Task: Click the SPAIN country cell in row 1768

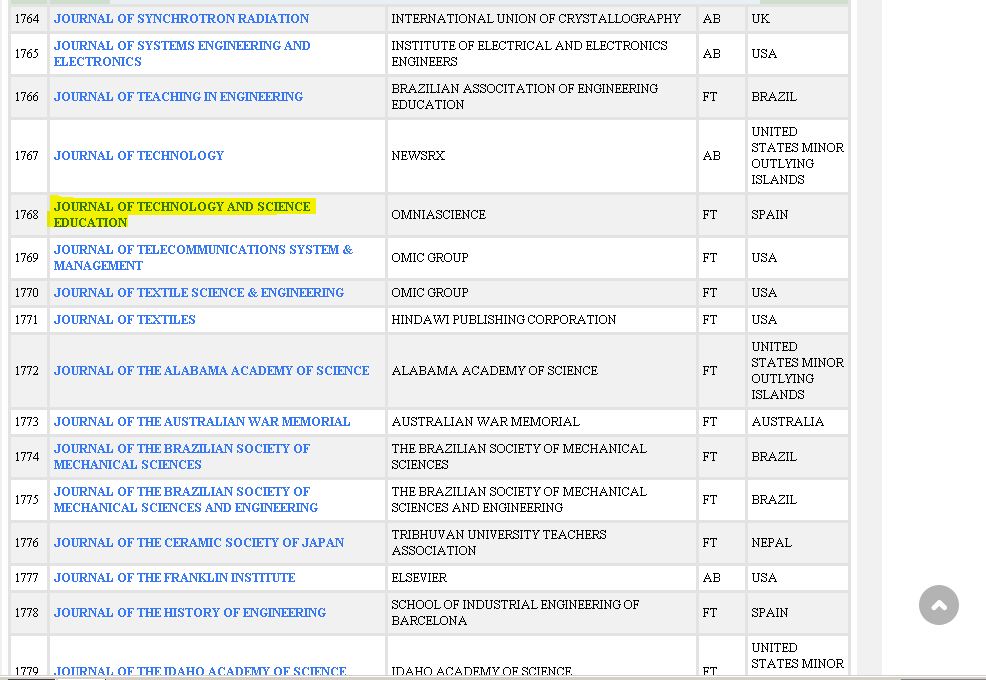Action: tap(797, 215)
